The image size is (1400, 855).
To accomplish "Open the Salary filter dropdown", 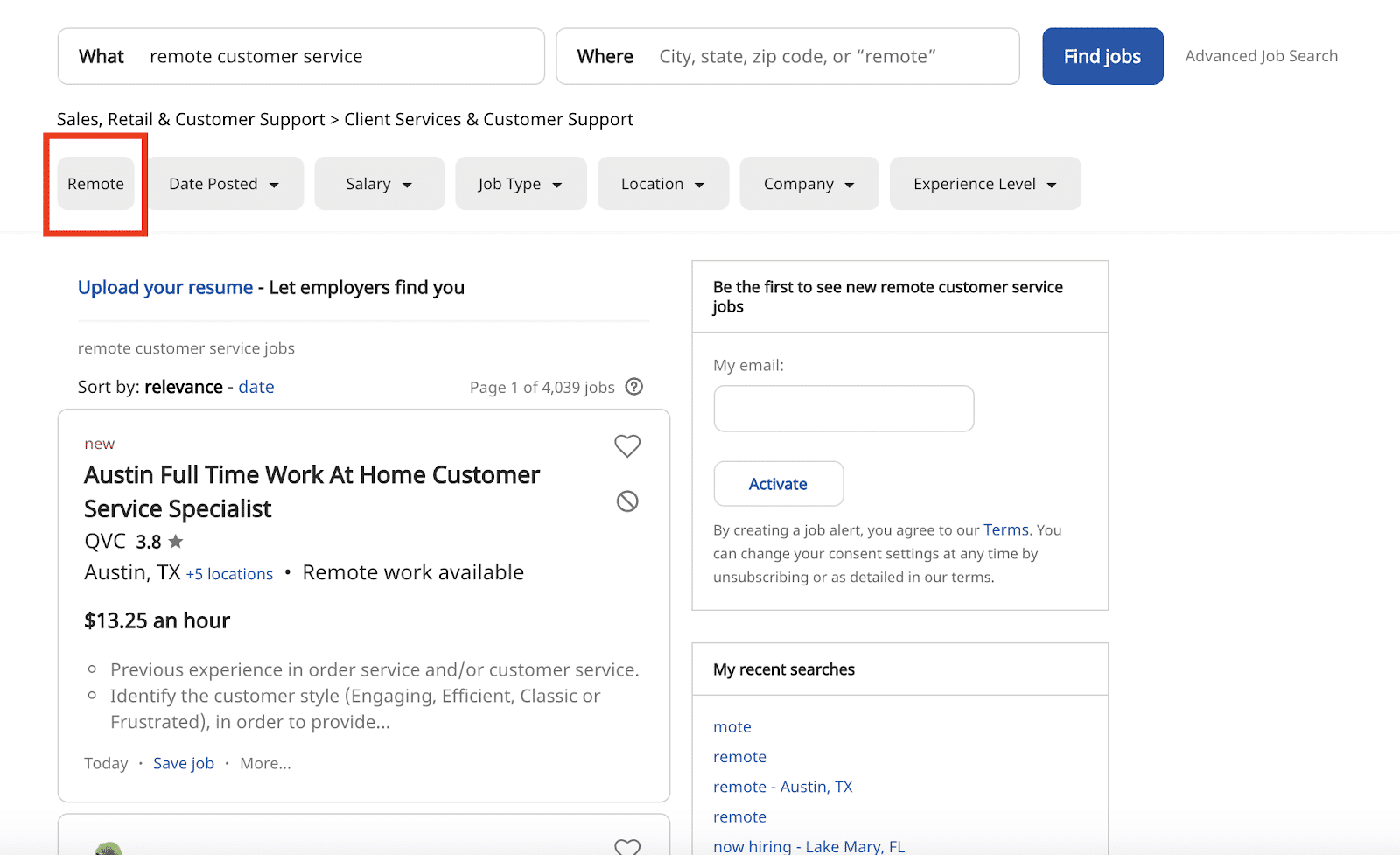I will point(379,184).
